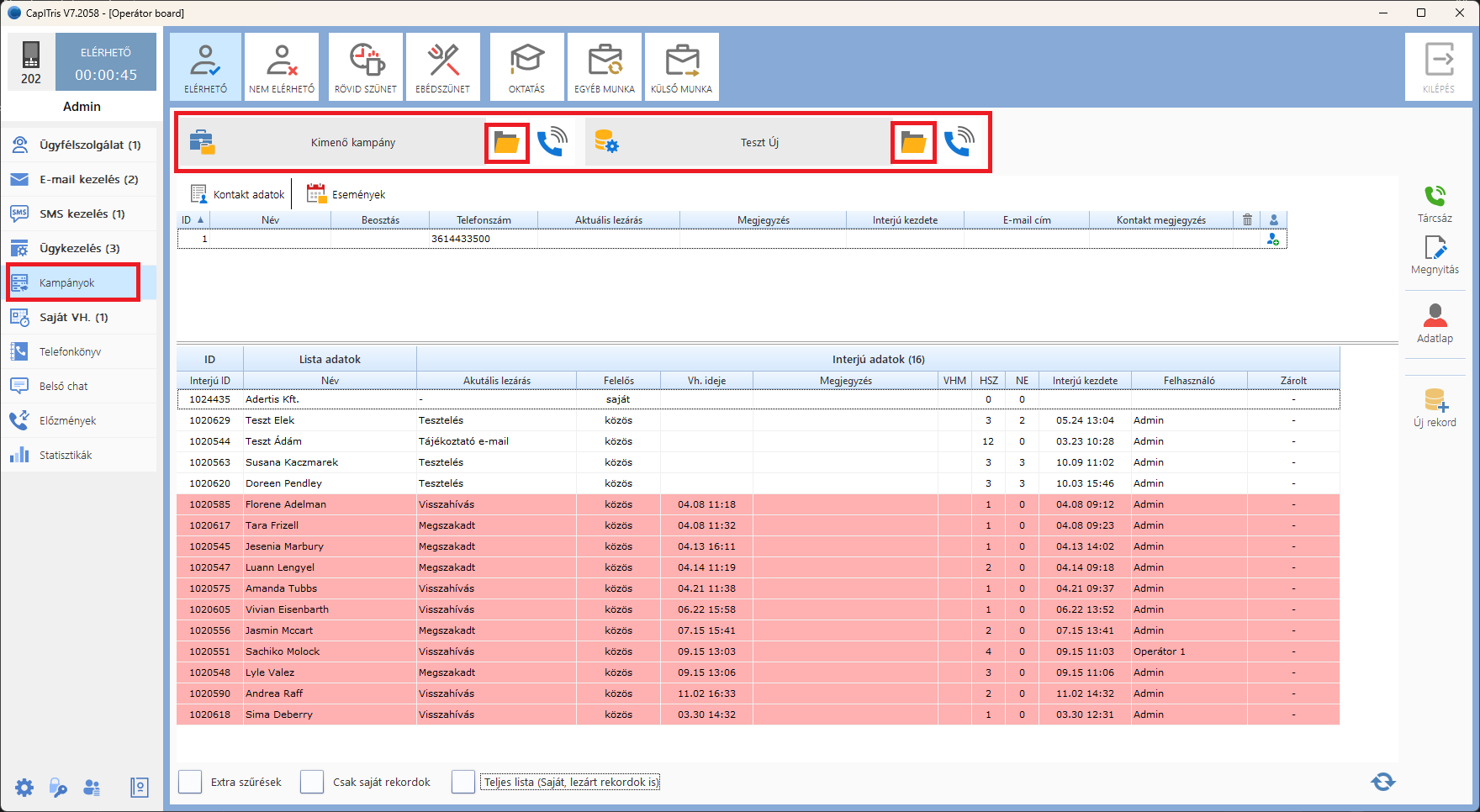
Task: Sort contacts by ID column header
Action: [193, 220]
